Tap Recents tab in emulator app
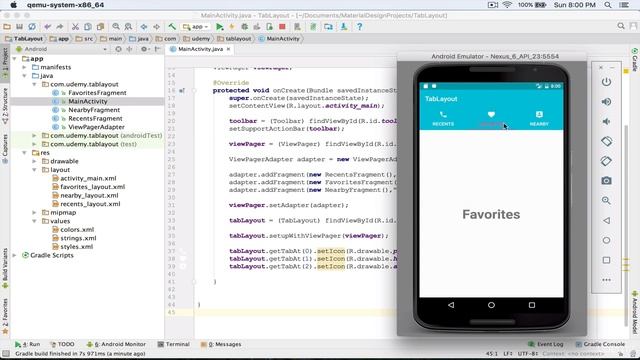The width and height of the screenshot is (640, 360). point(443,118)
